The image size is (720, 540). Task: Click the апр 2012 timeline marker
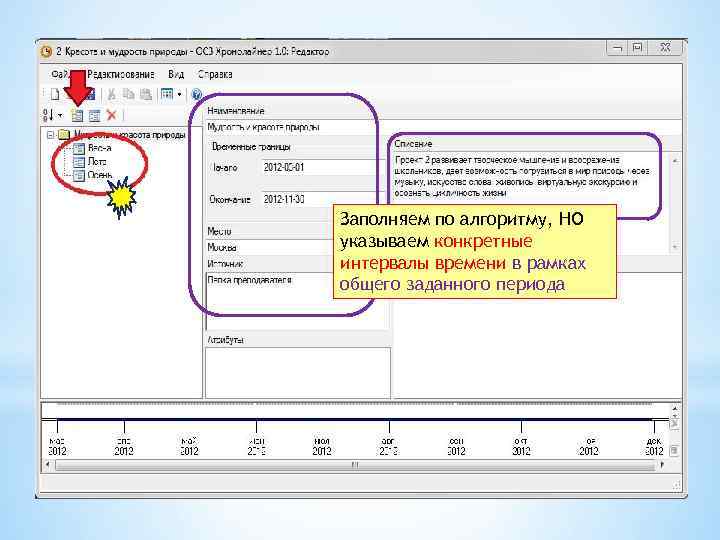pos(124,446)
